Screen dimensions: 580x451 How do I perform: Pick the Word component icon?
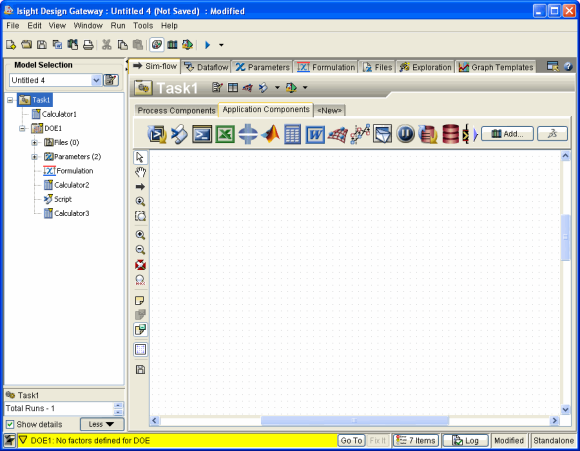315,134
